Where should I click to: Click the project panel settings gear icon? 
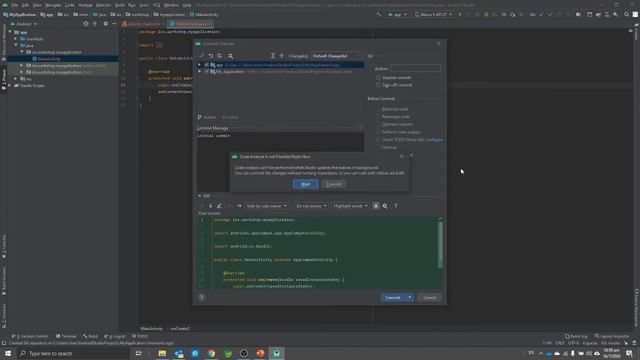(x=105, y=24)
